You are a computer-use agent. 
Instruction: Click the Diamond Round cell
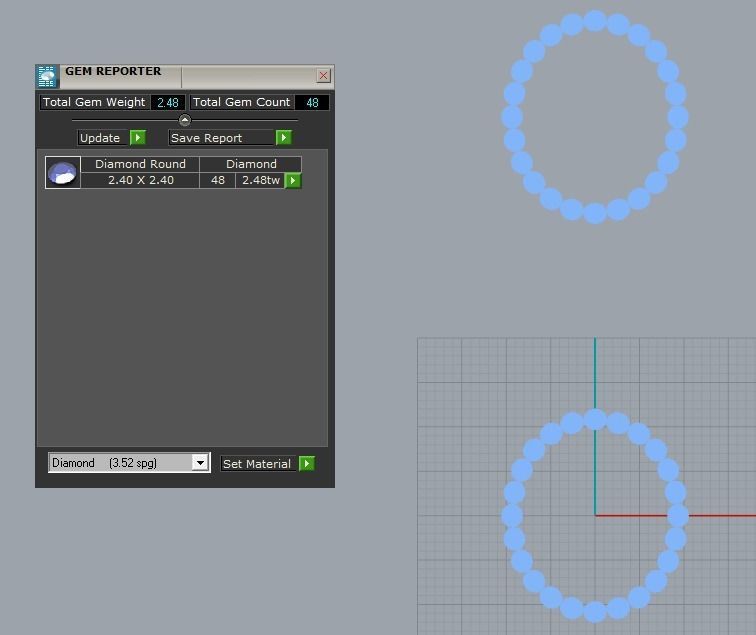pyautogui.click(x=140, y=164)
